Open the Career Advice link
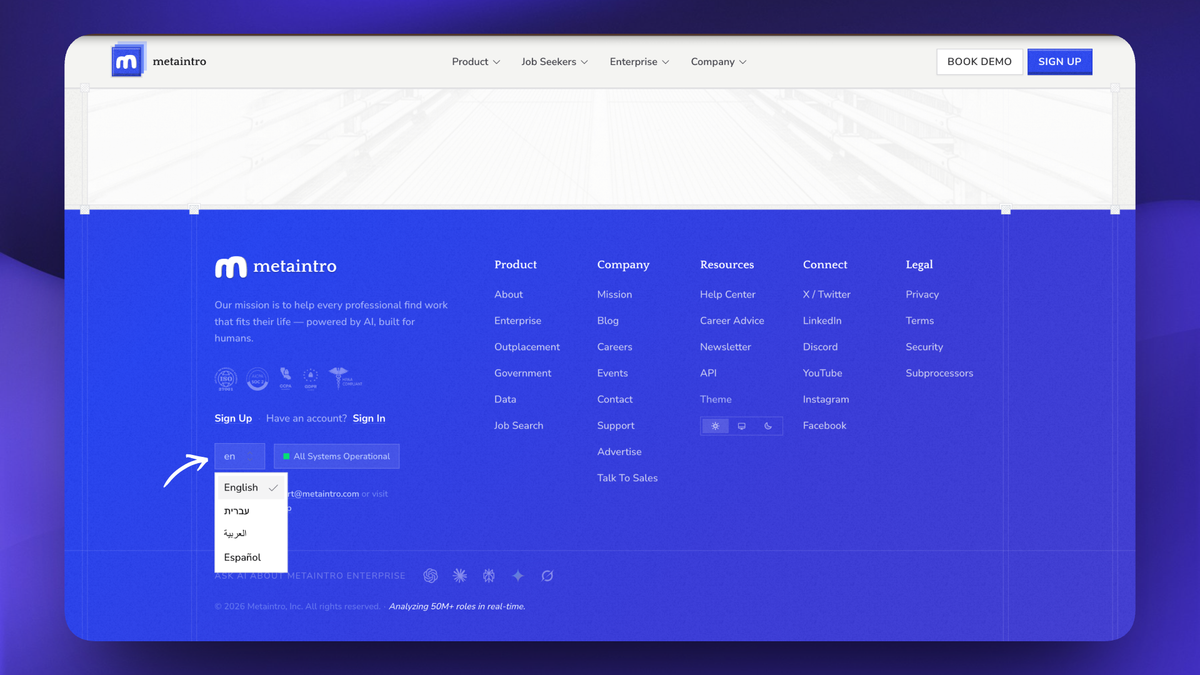 (x=732, y=321)
